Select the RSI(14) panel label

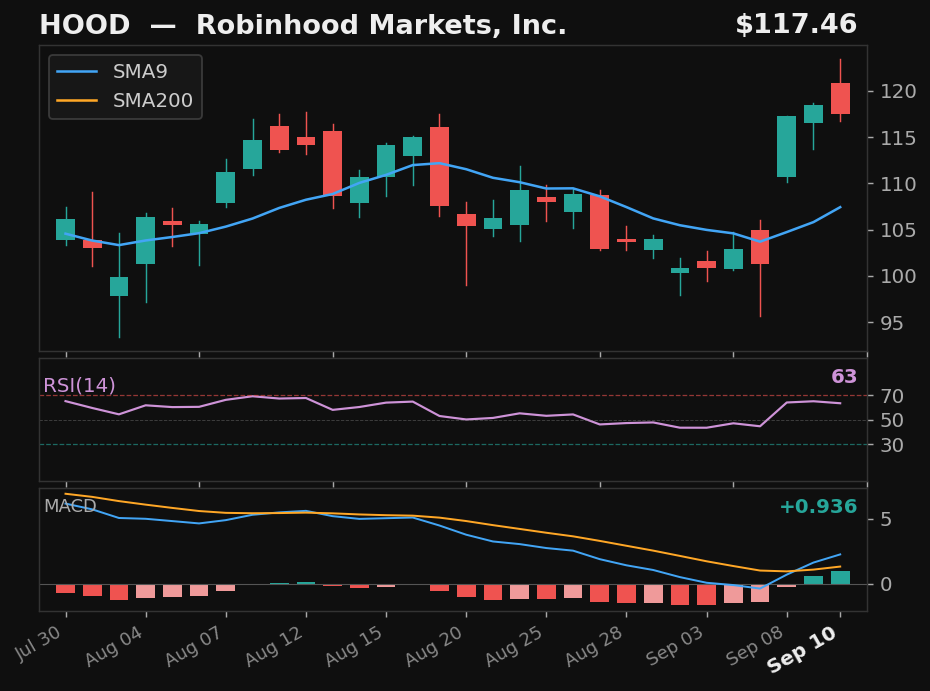pos(79,386)
